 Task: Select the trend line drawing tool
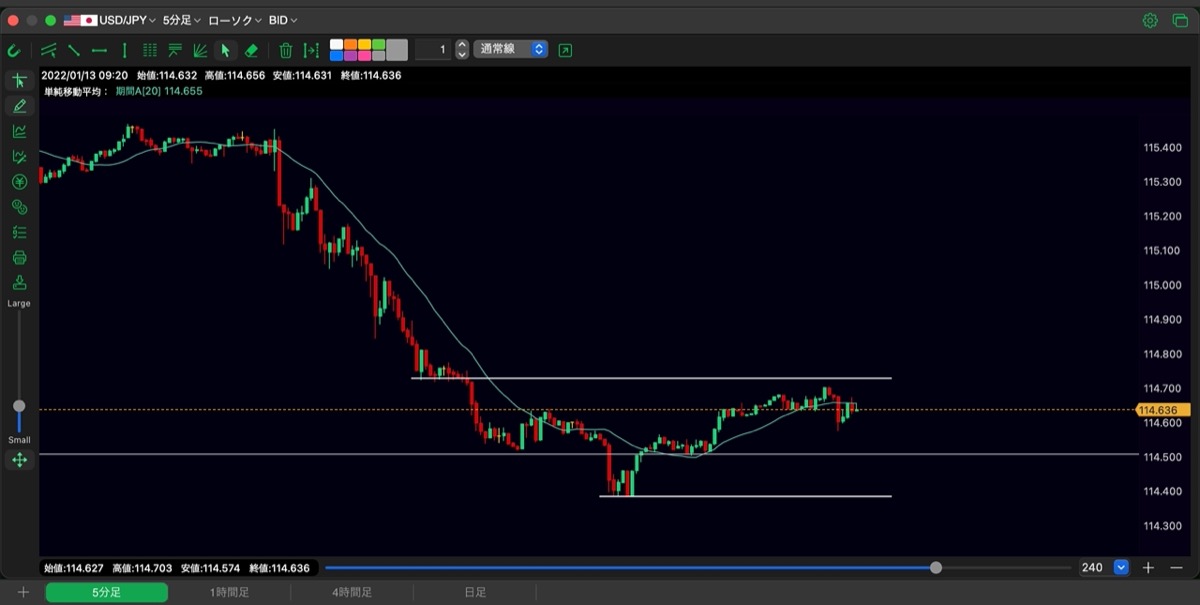pos(74,49)
